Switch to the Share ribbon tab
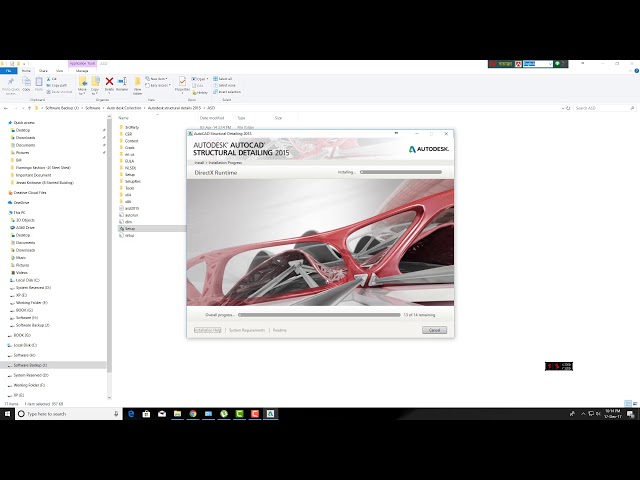This screenshot has width=640, height=480. coord(43,71)
